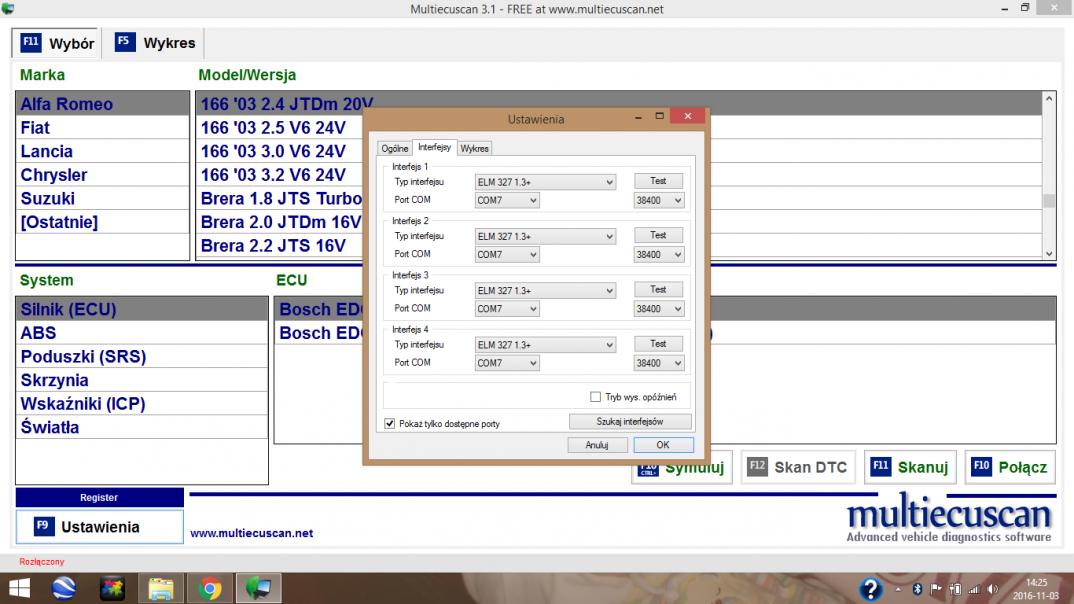Select Chrysler in Marka list
The height and width of the screenshot is (604, 1074).
[103, 175]
